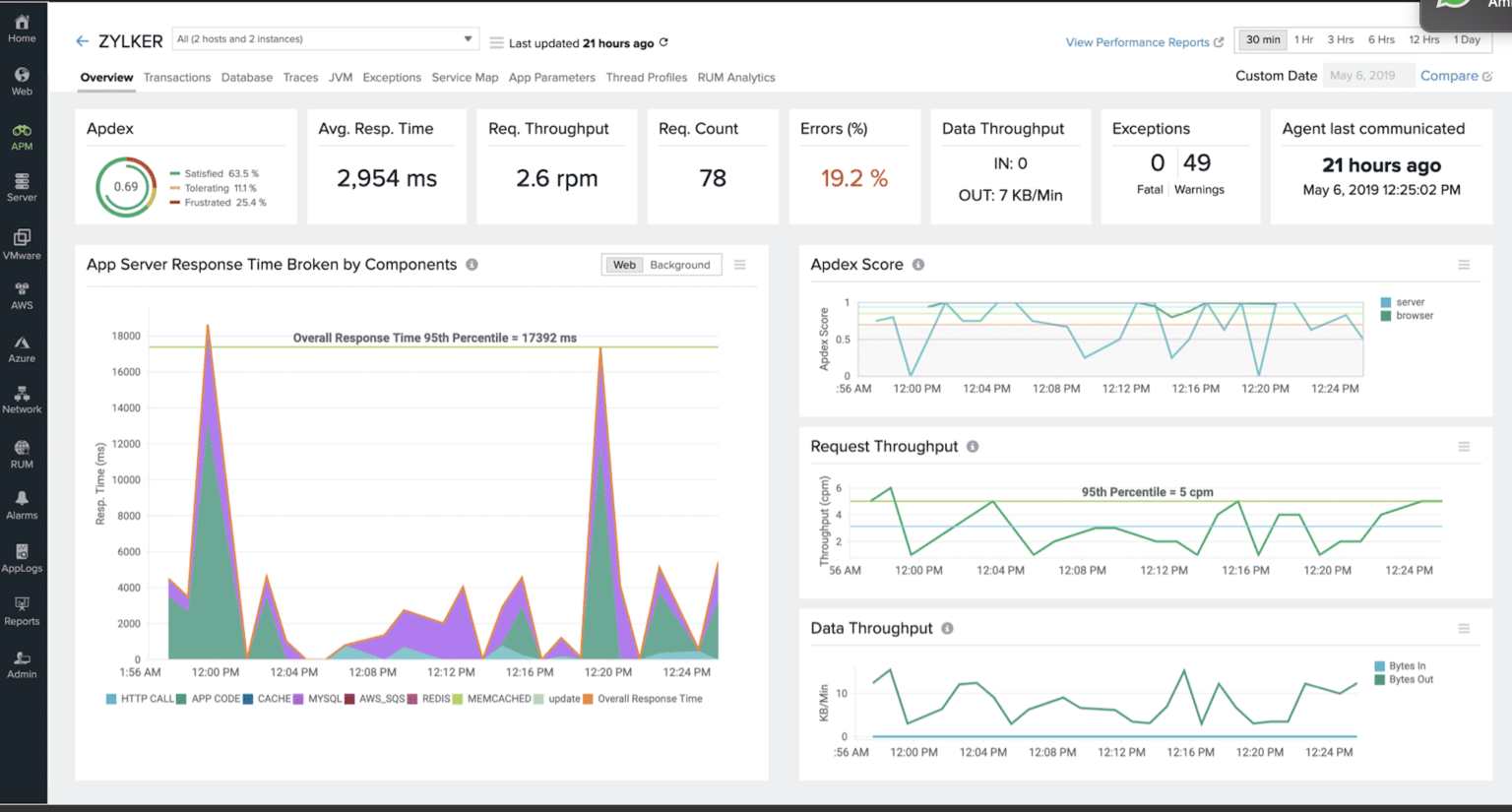Switch the response time chart to Background
Viewport: 1512px width, 812px height.
(x=679, y=265)
